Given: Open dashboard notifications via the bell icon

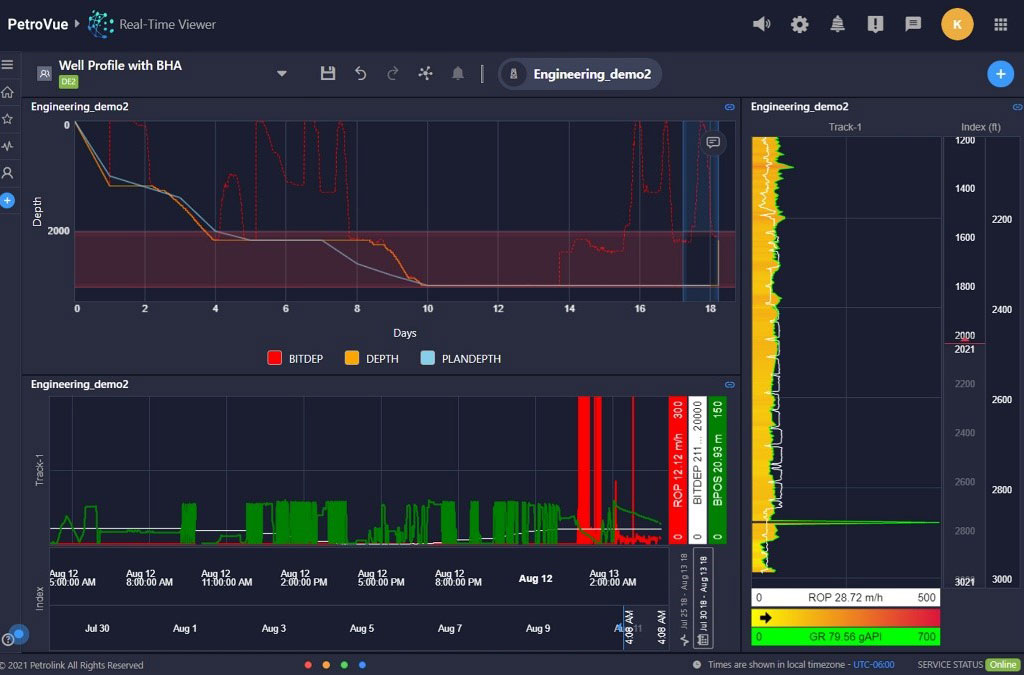Looking at the screenshot, I should tap(457, 73).
